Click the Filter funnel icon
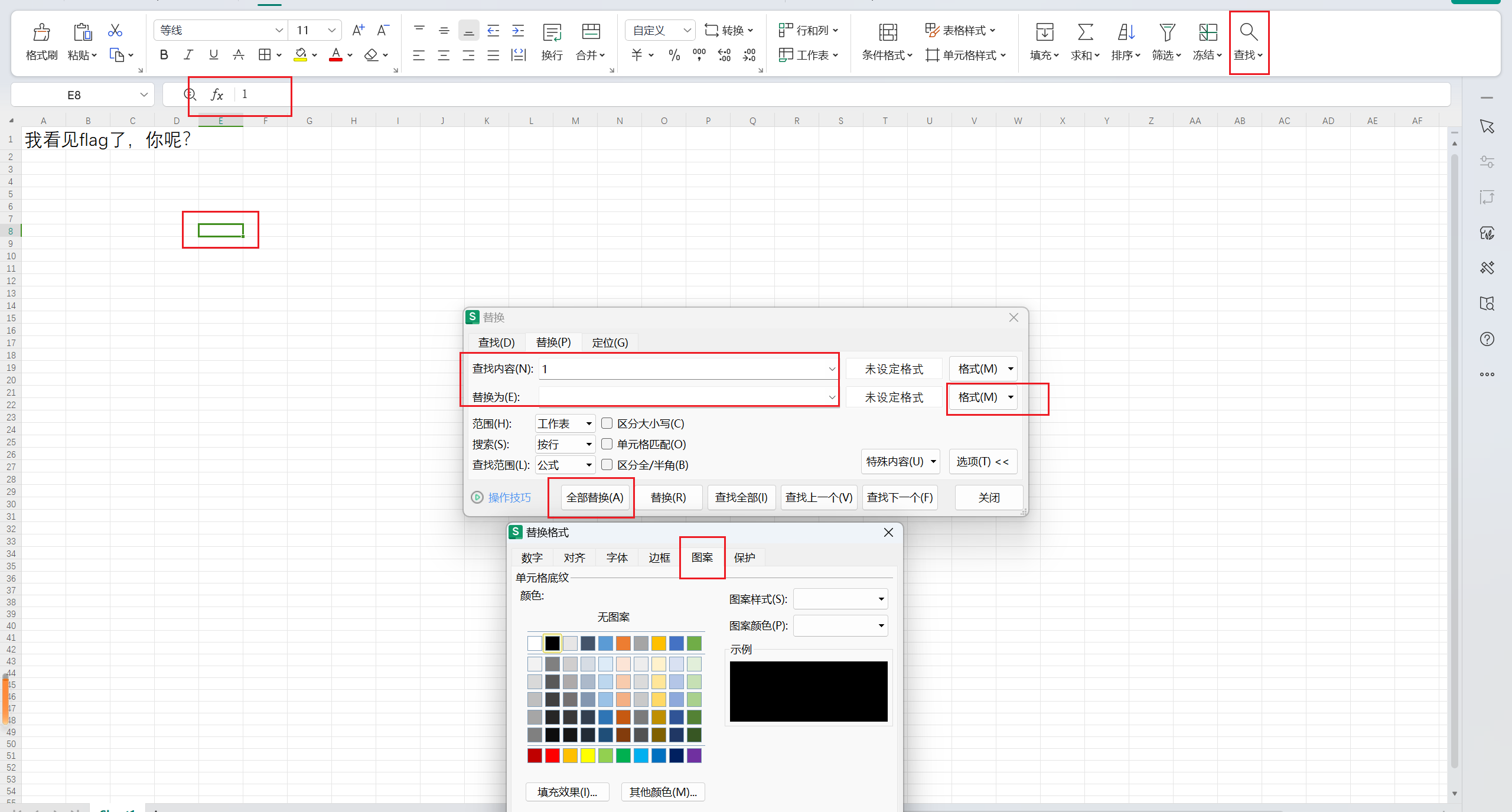1512x812 pixels. (x=1166, y=31)
